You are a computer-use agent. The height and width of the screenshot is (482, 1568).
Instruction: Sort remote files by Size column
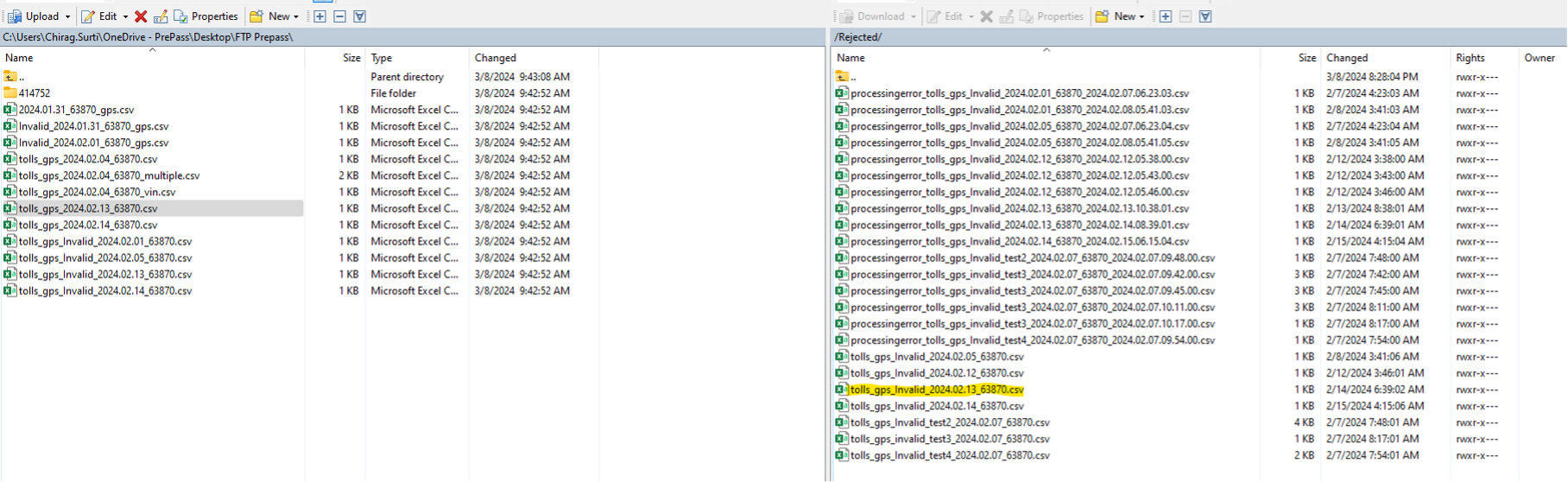point(1306,58)
